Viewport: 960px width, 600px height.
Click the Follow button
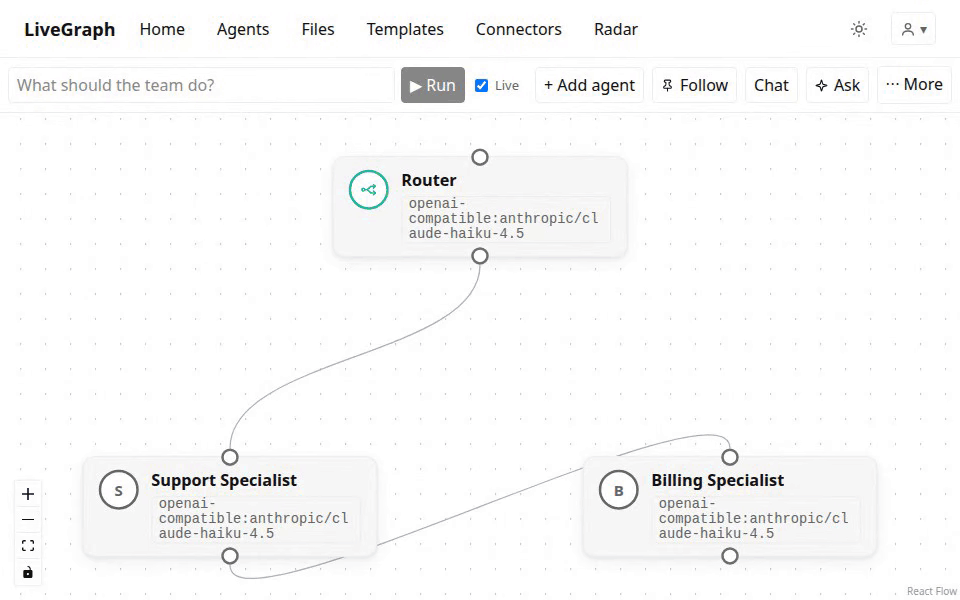click(694, 85)
